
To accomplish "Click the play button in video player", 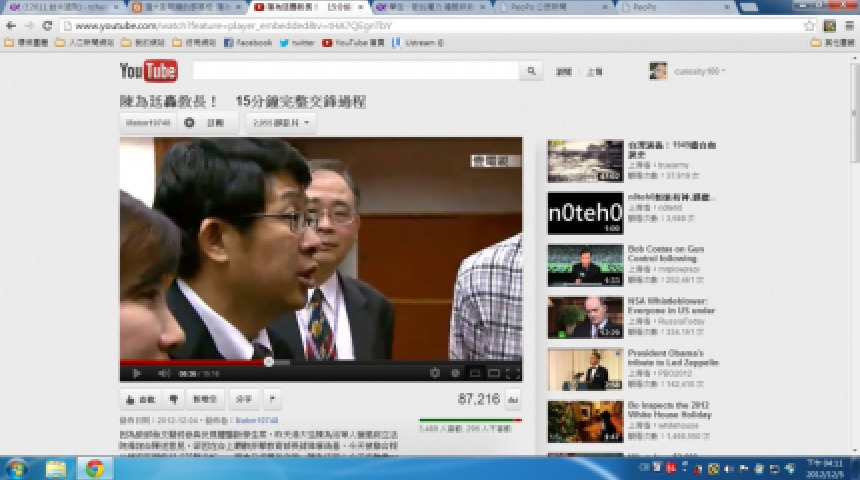I will coord(136,373).
